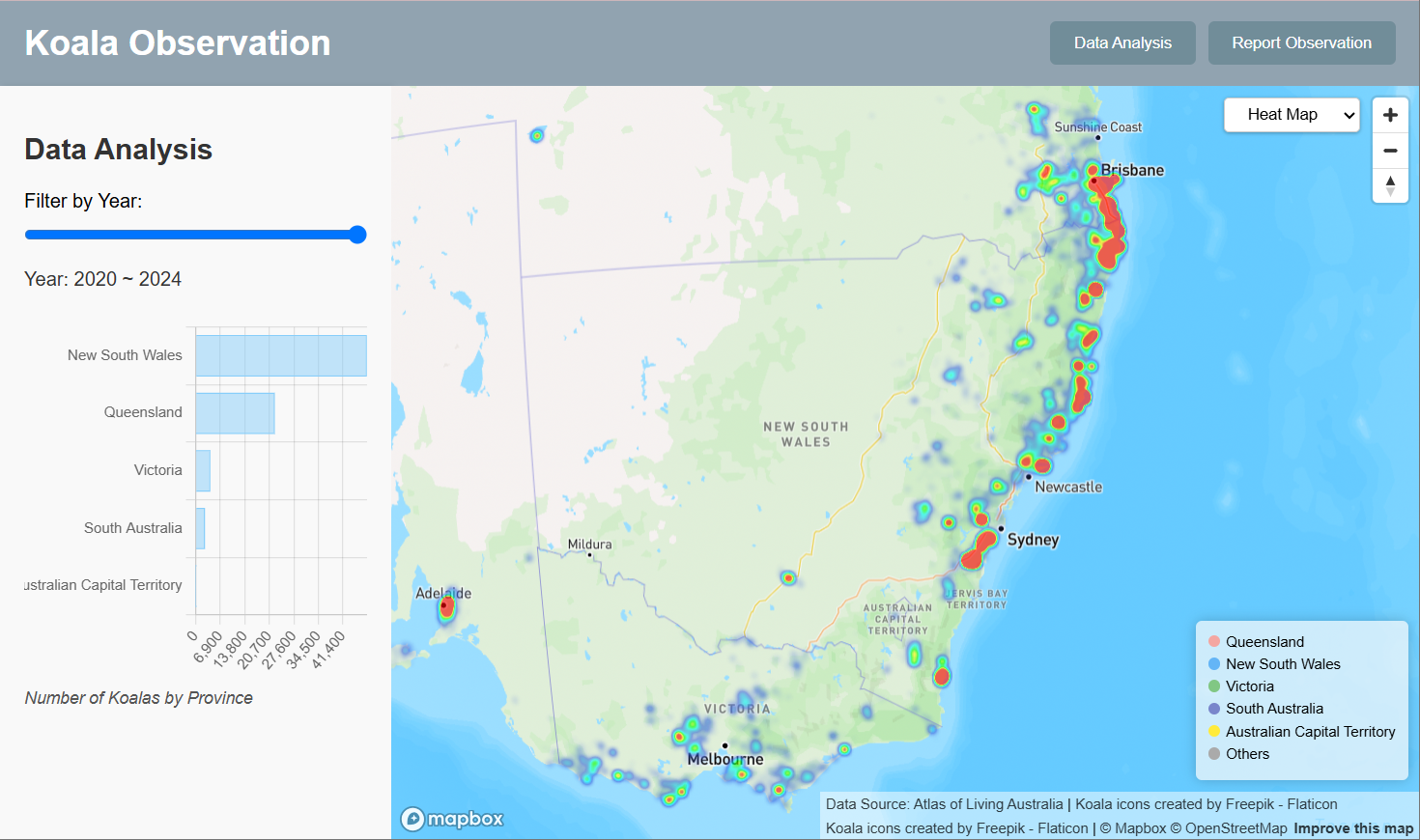Click the Victoria bar in chart
1420x840 pixels.
click(203, 470)
